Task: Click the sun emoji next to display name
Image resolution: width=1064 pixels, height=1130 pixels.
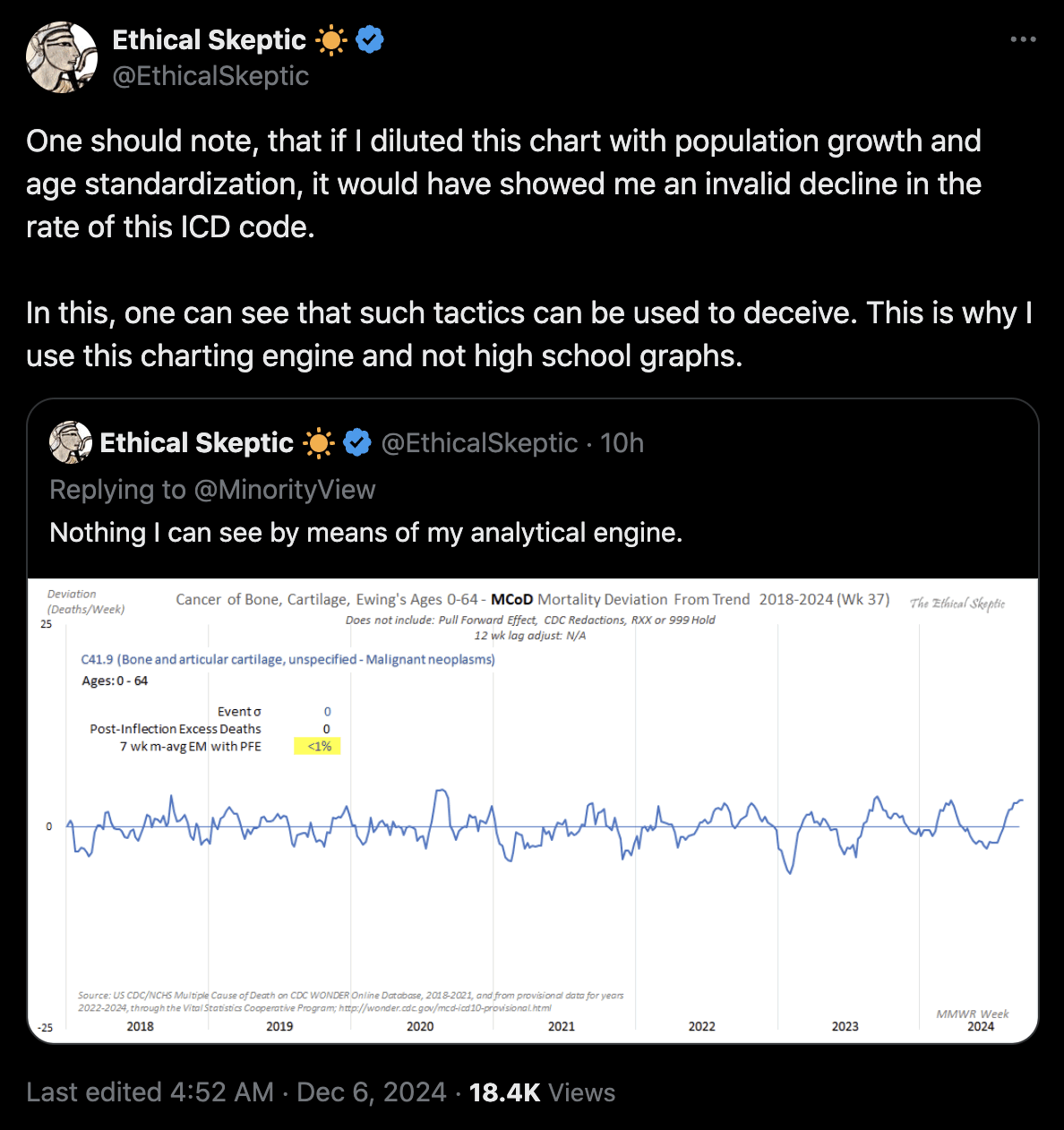Action: pos(331,40)
